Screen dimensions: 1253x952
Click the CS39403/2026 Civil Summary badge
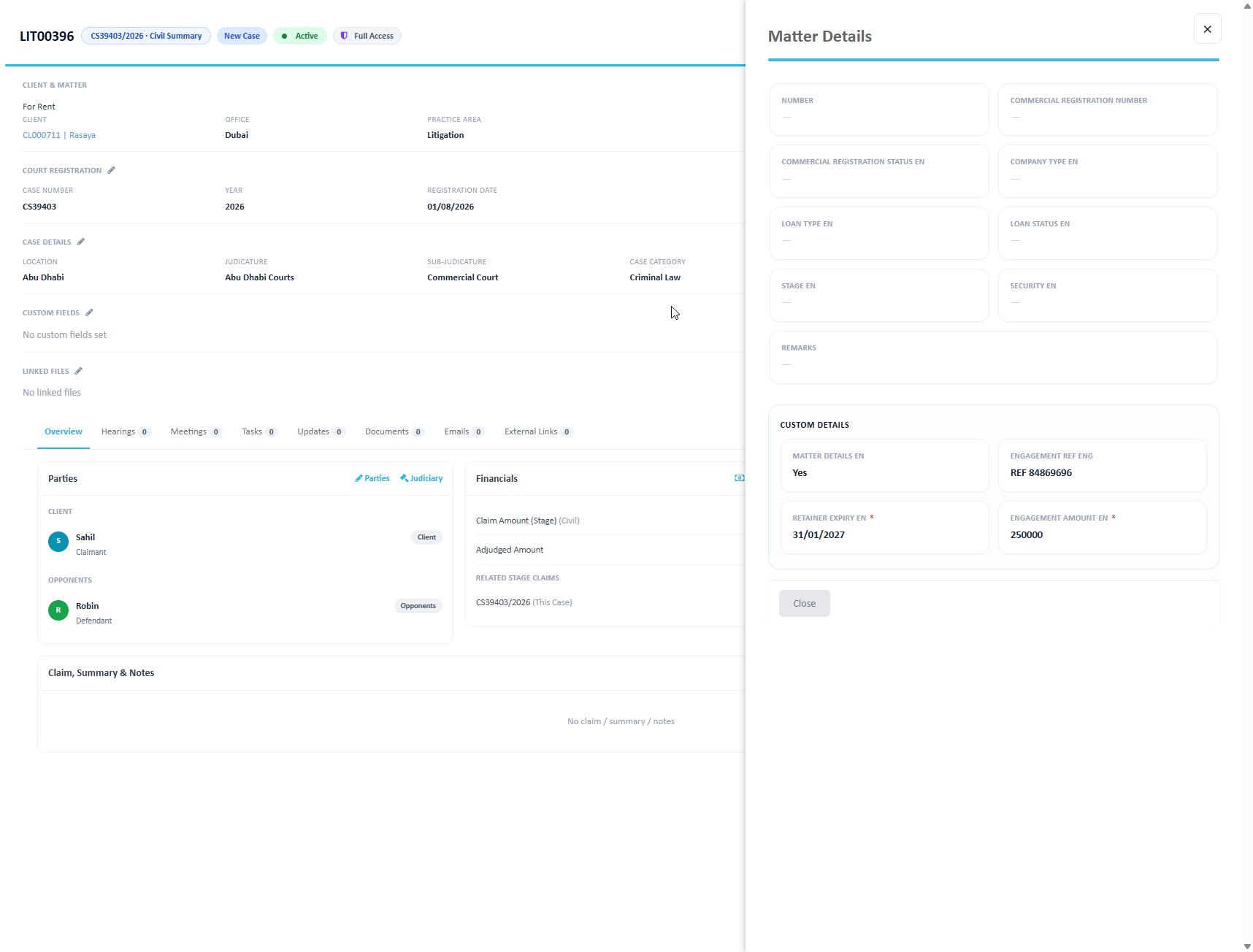pyautogui.click(x=146, y=36)
